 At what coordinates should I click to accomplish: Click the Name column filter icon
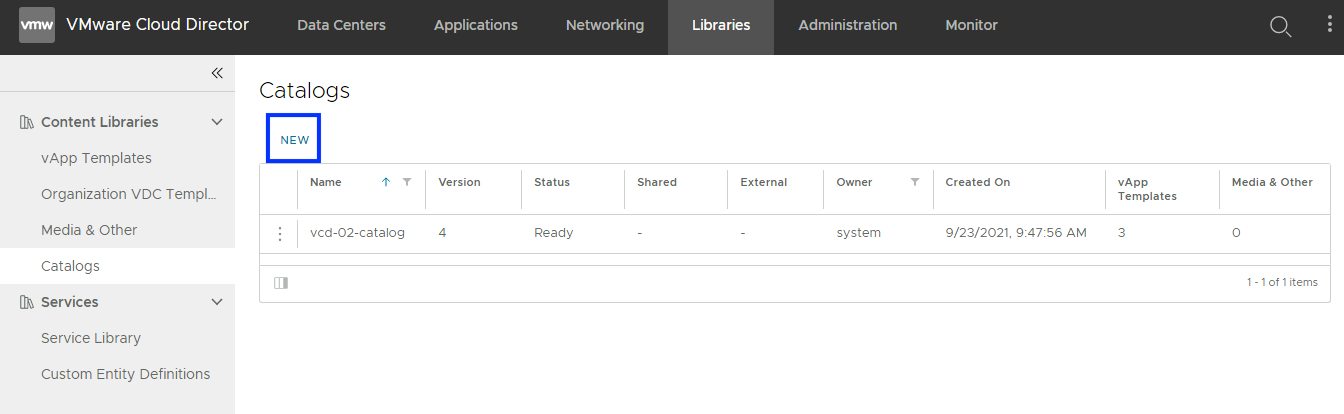tap(407, 182)
